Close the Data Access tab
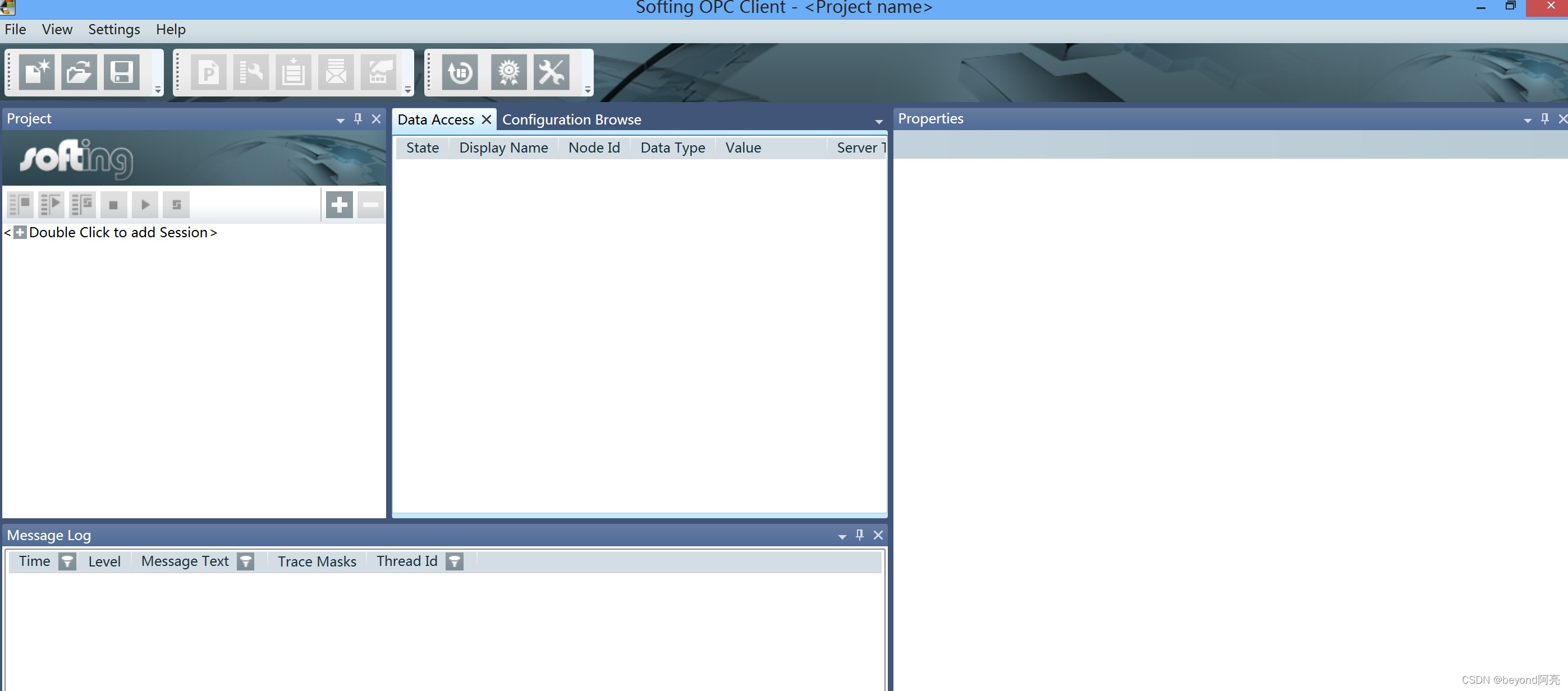Screen dimensions: 1568x691 [487, 119]
